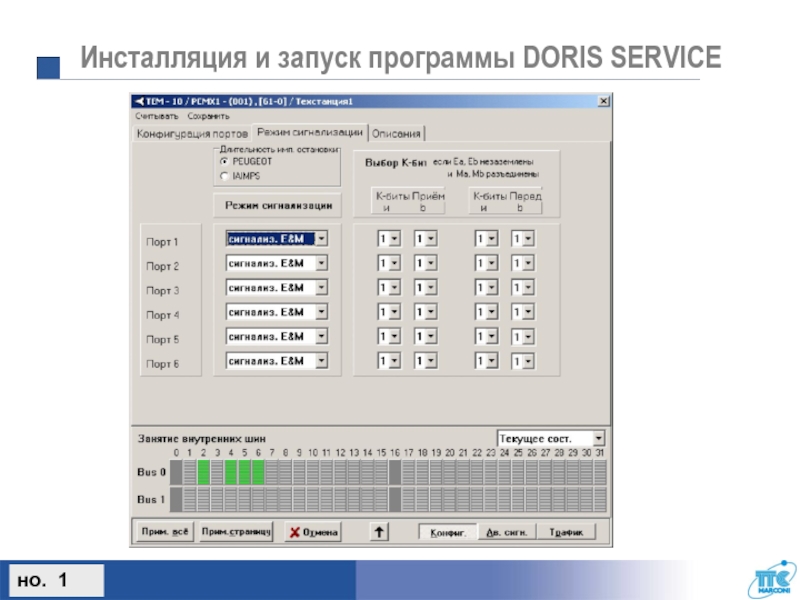
Task: Select the IA/MPS radio button
Action: [224, 176]
